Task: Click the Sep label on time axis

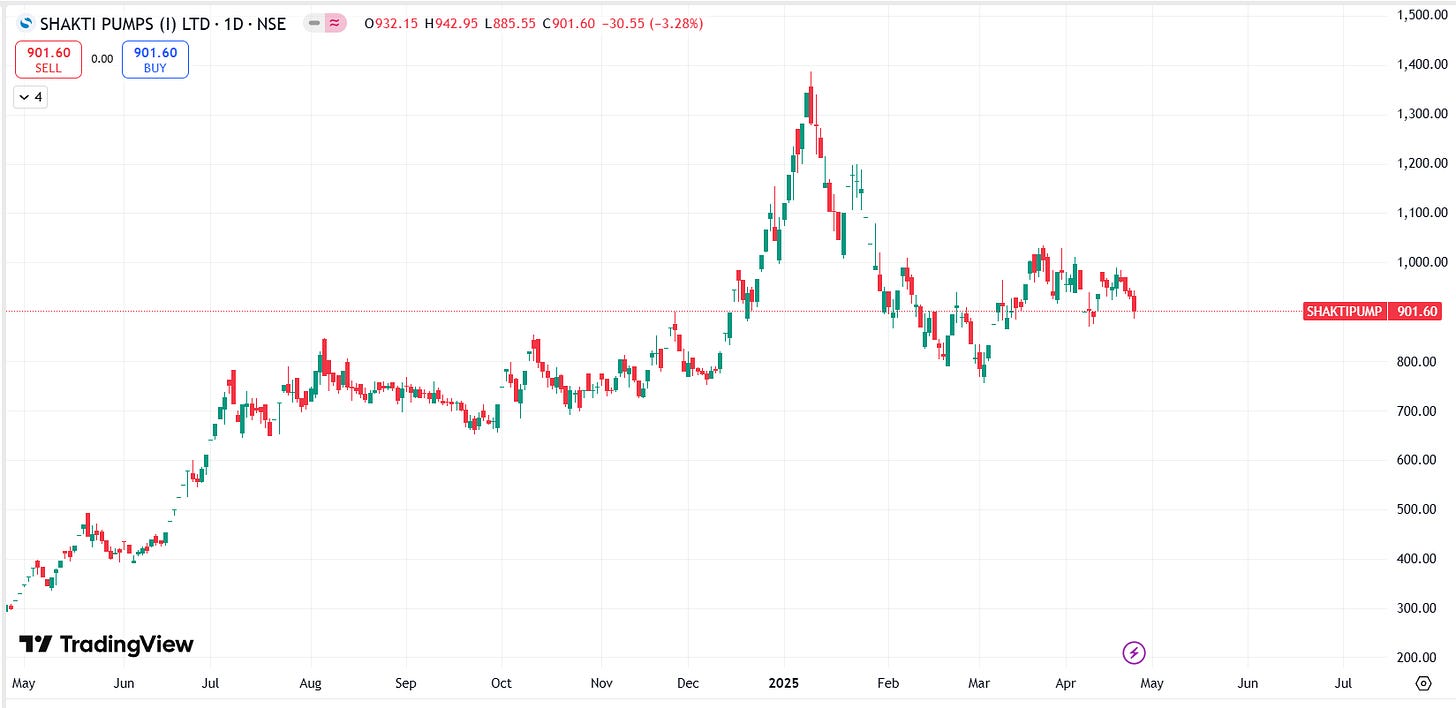Action: pyautogui.click(x=405, y=684)
